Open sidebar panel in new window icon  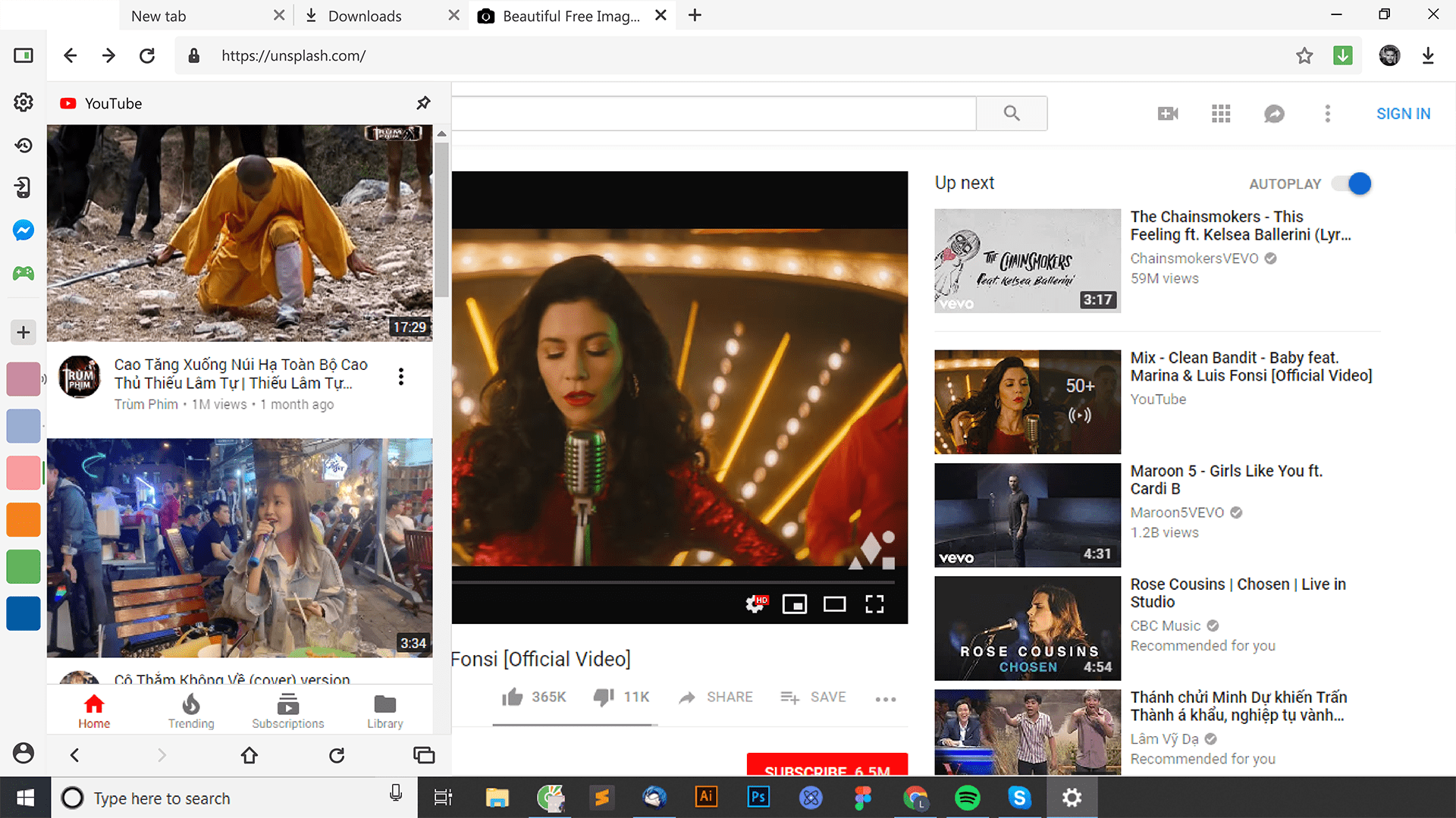pos(424,755)
